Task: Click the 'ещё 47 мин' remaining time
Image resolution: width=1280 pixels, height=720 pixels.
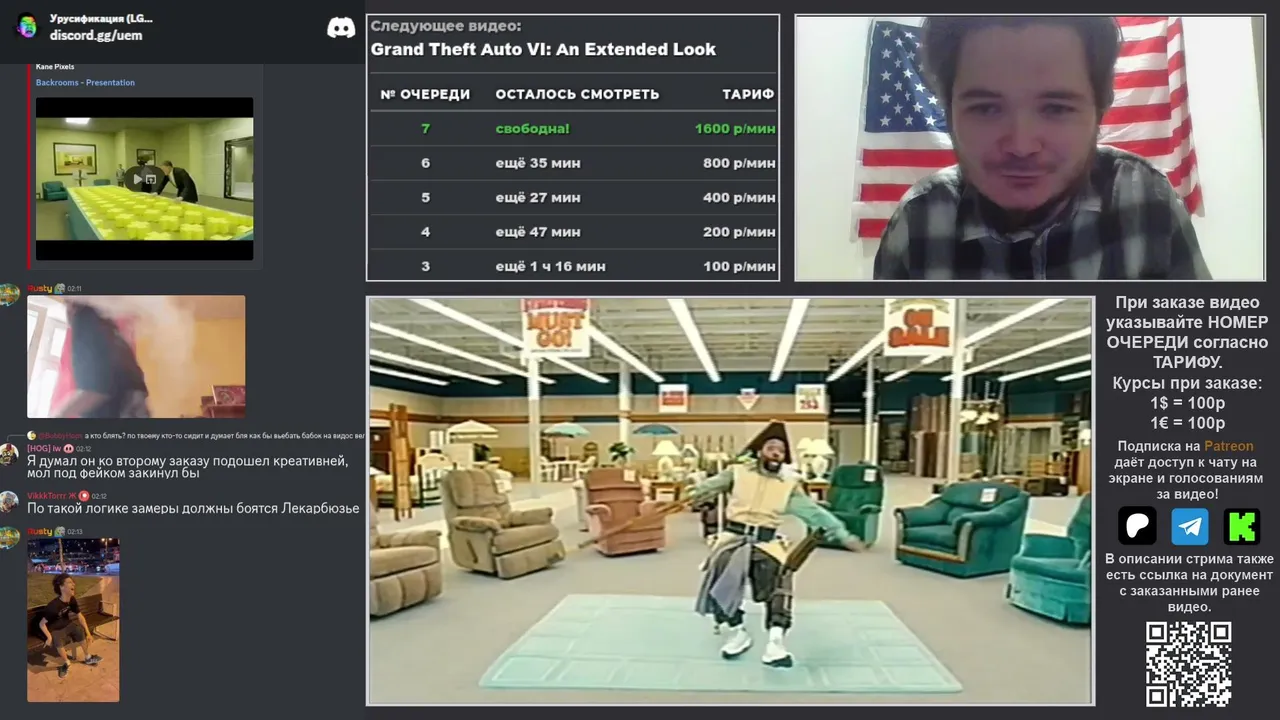Action: click(x=538, y=232)
